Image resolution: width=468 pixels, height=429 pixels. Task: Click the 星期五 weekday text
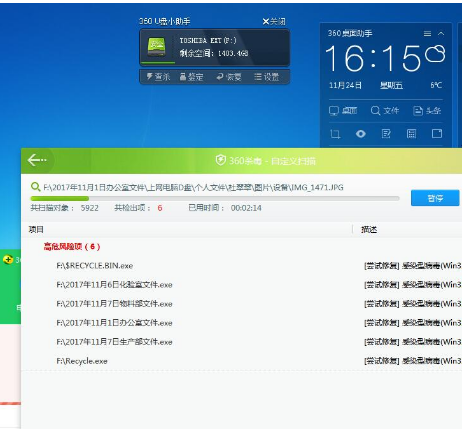click(x=391, y=85)
